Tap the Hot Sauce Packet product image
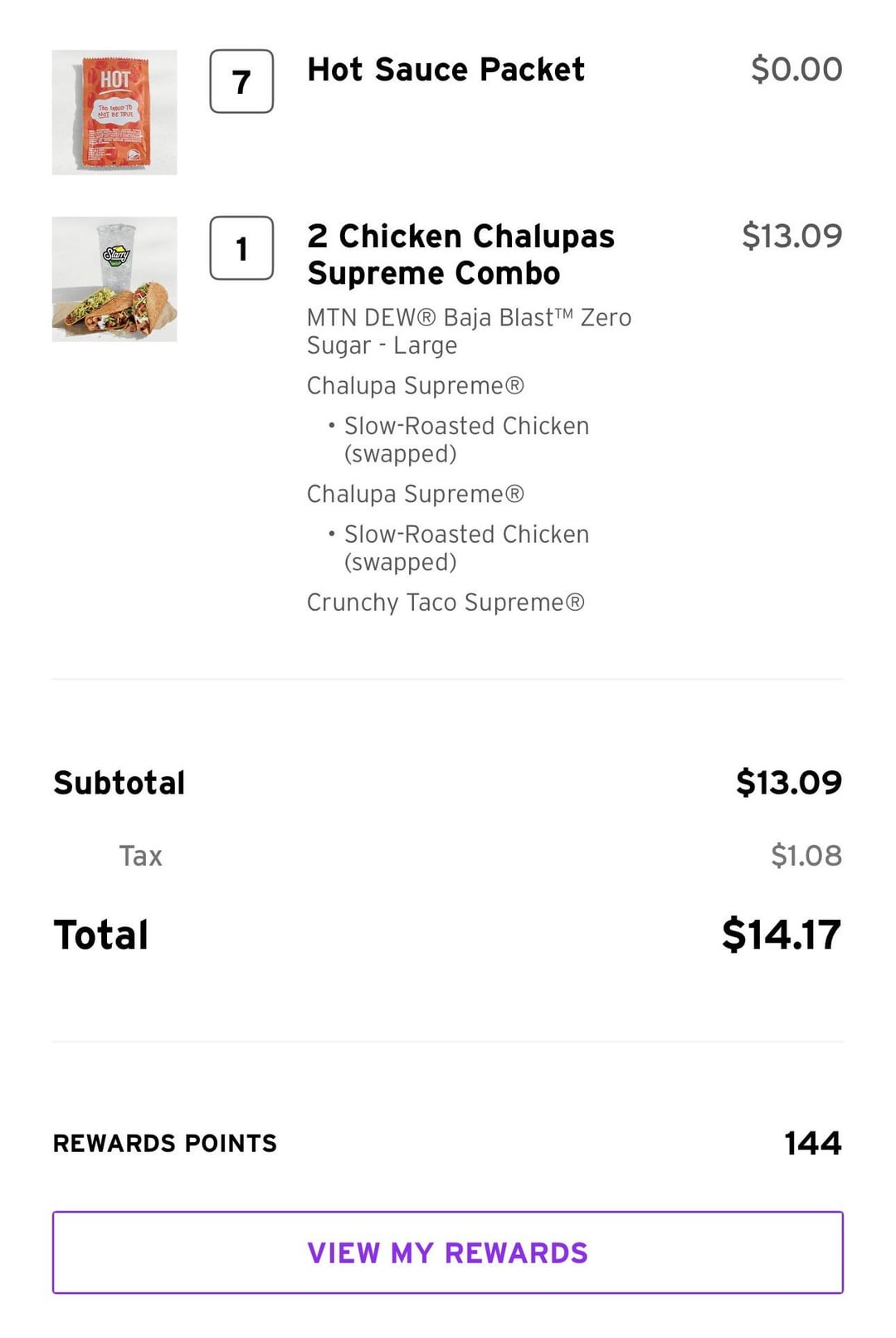896x1338 pixels. click(x=114, y=112)
